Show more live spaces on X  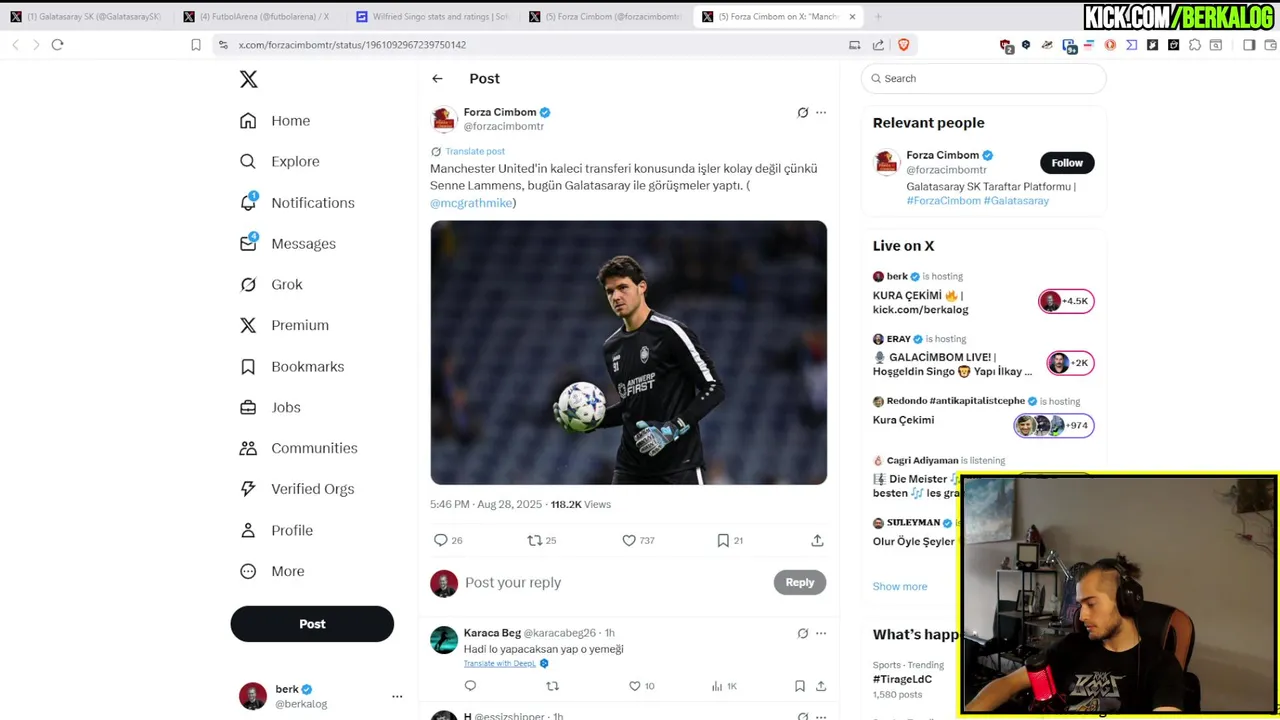click(900, 587)
